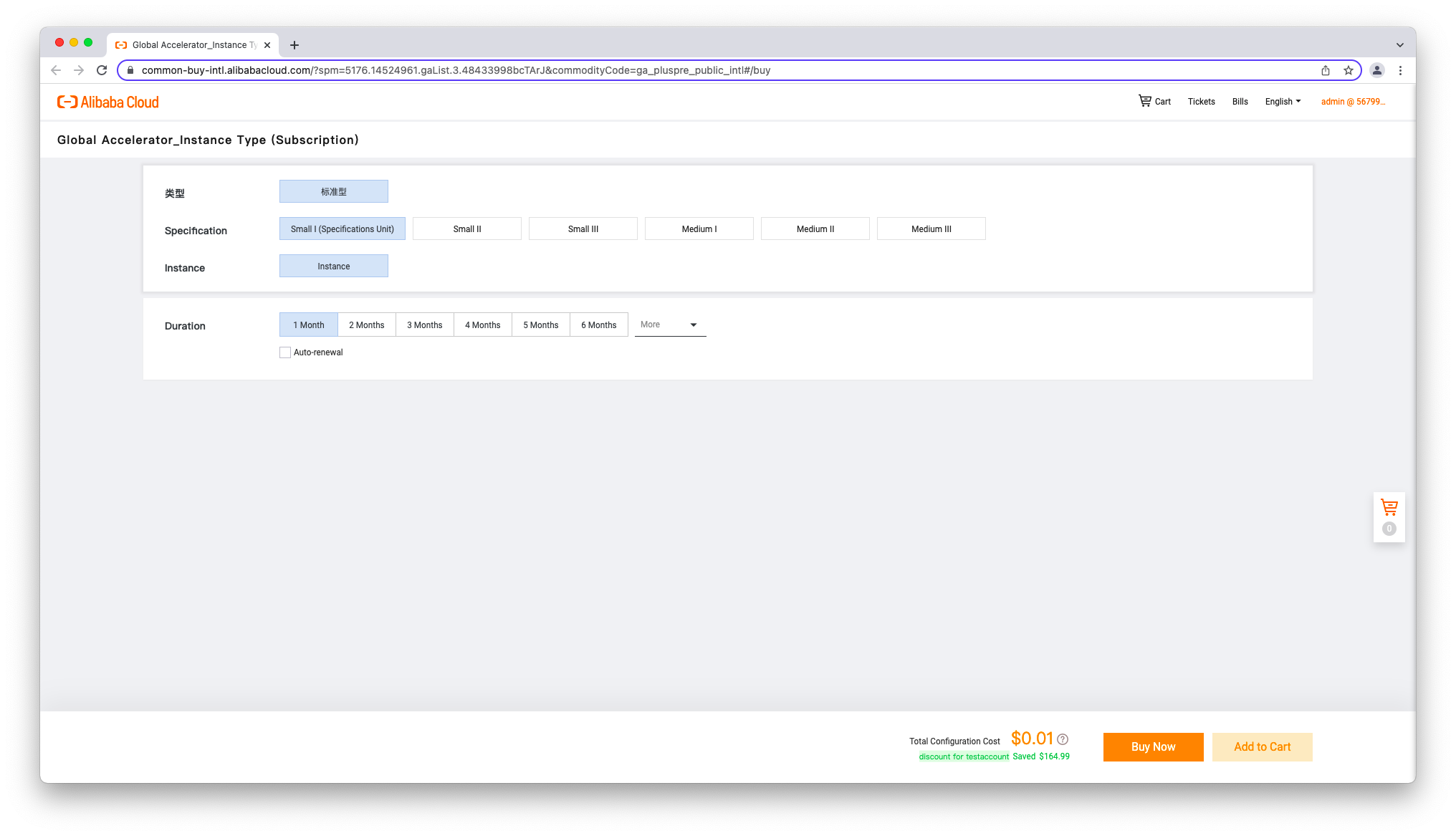Open the admin account menu

(x=1353, y=102)
